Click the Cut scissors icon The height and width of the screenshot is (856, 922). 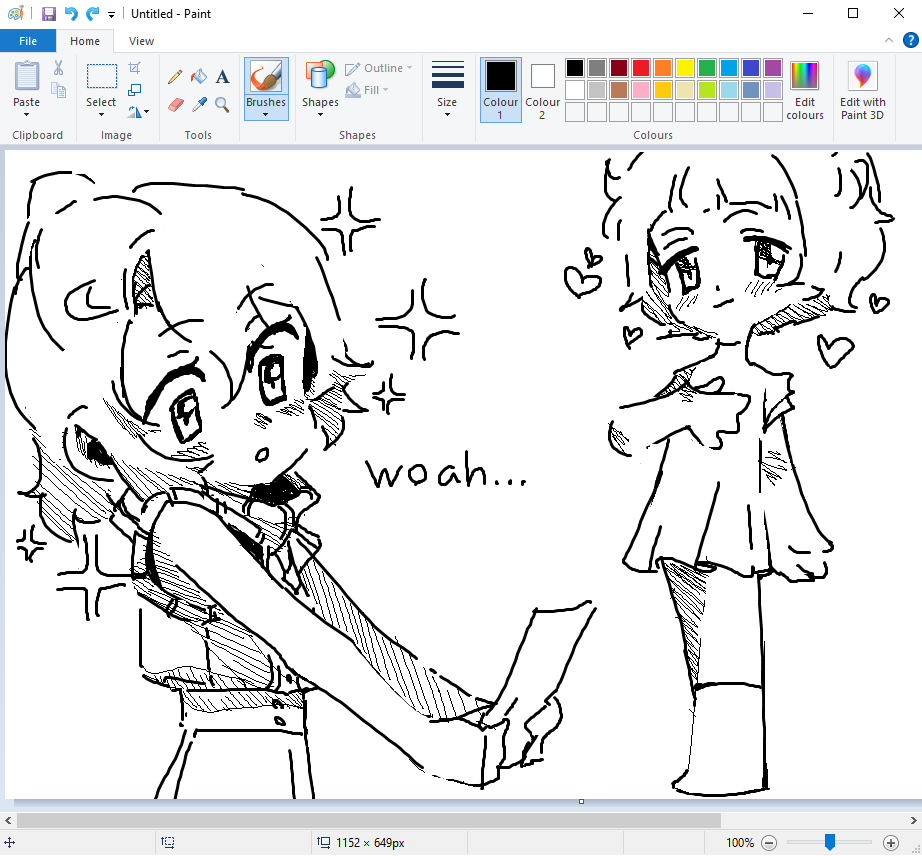(58, 68)
